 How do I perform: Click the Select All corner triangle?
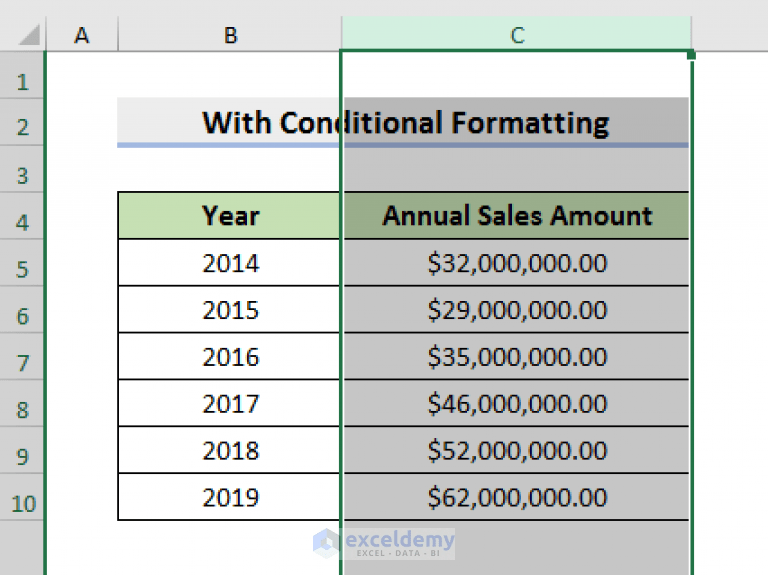(28, 35)
